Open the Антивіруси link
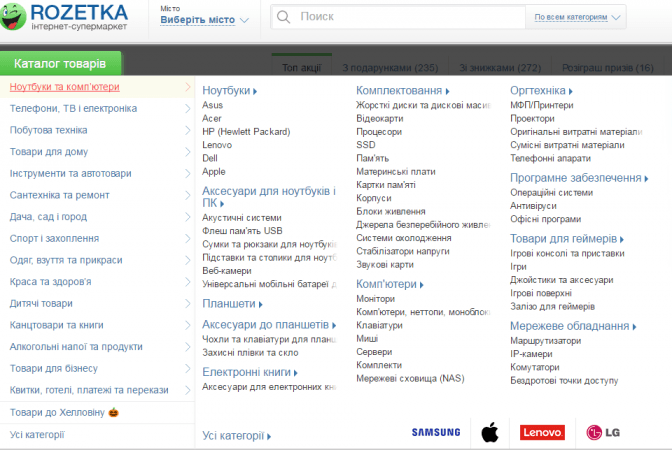Screen dimensions: 672x450 pos(532,205)
